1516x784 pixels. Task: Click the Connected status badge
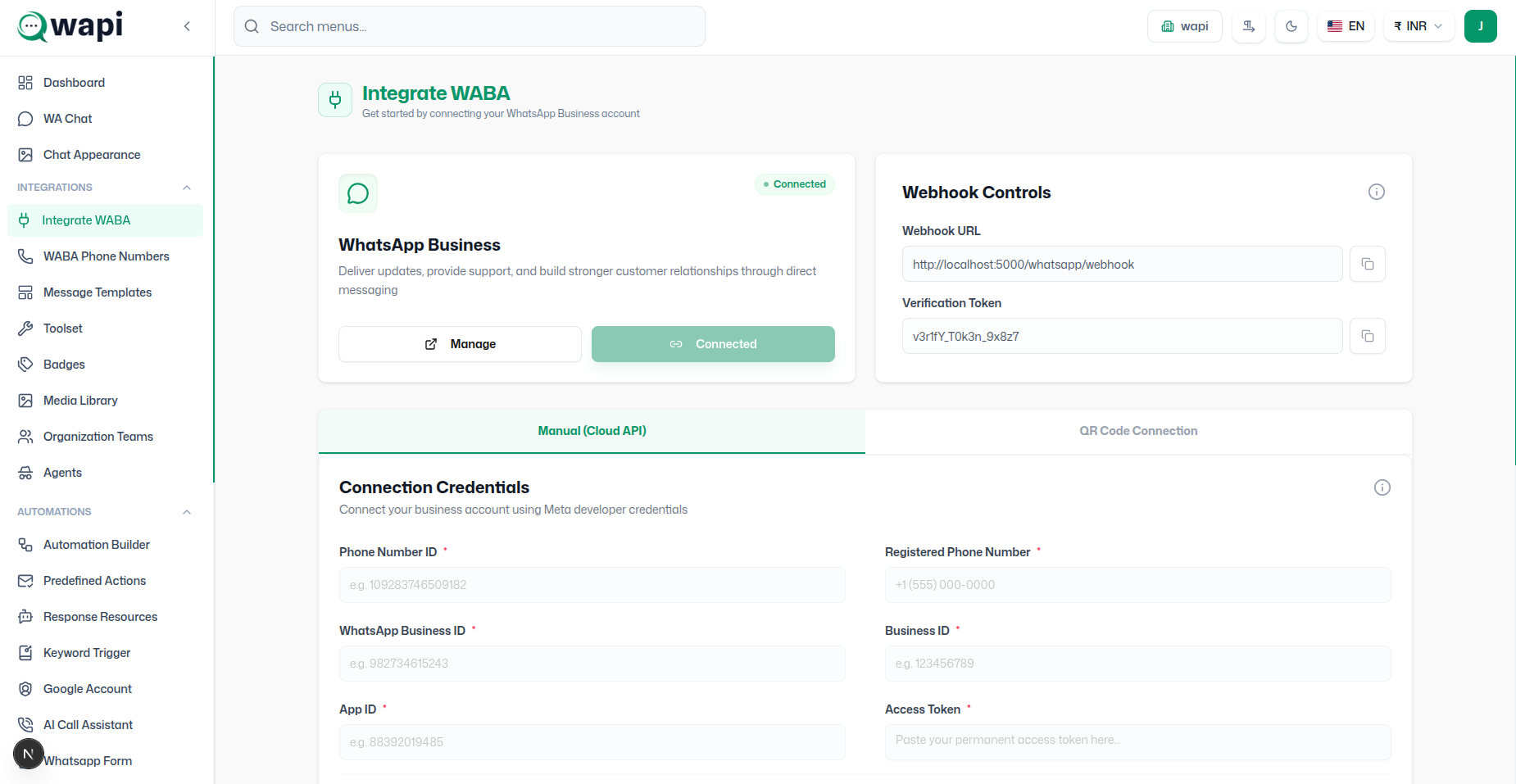pyautogui.click(x=795, y=184)
